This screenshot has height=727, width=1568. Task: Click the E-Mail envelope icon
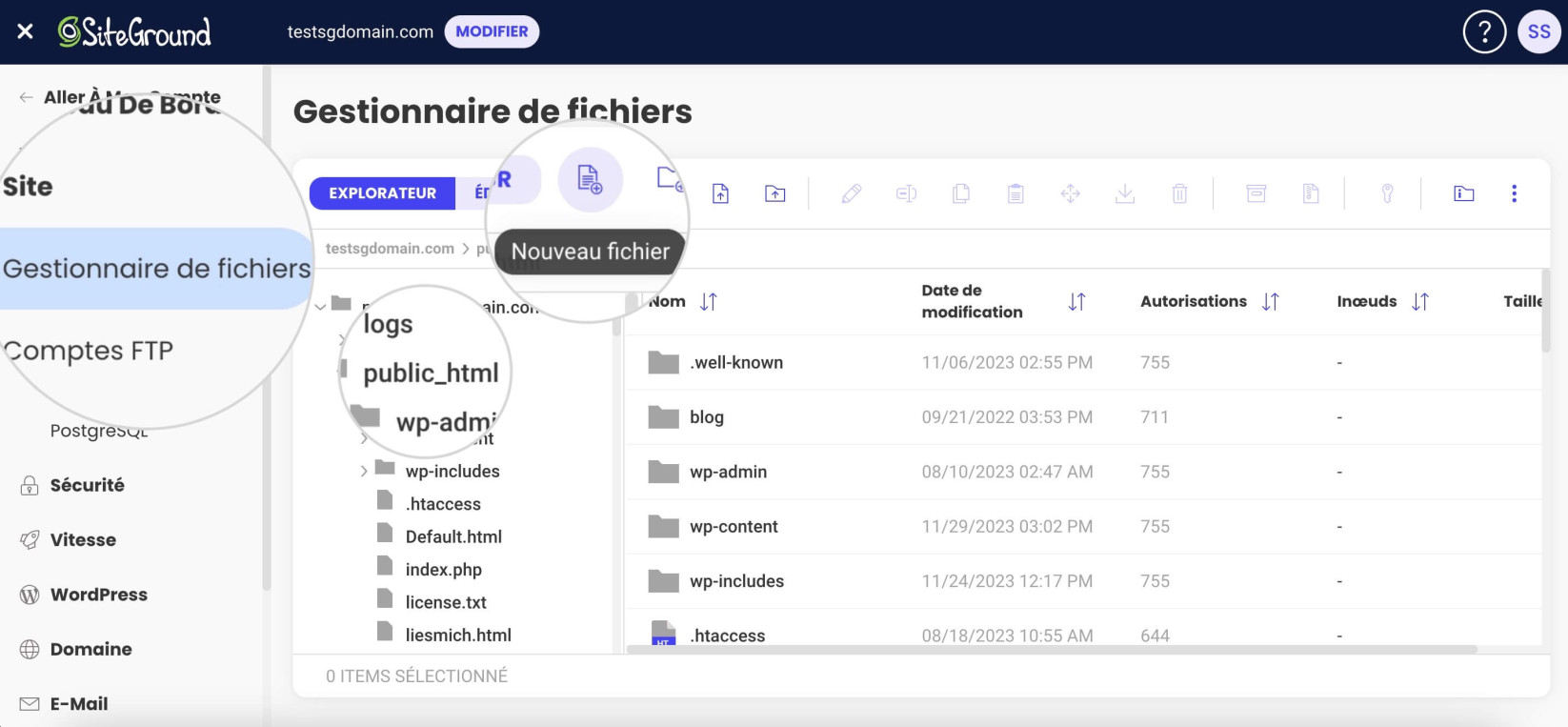pyautogui.click(x=30, y=704)
